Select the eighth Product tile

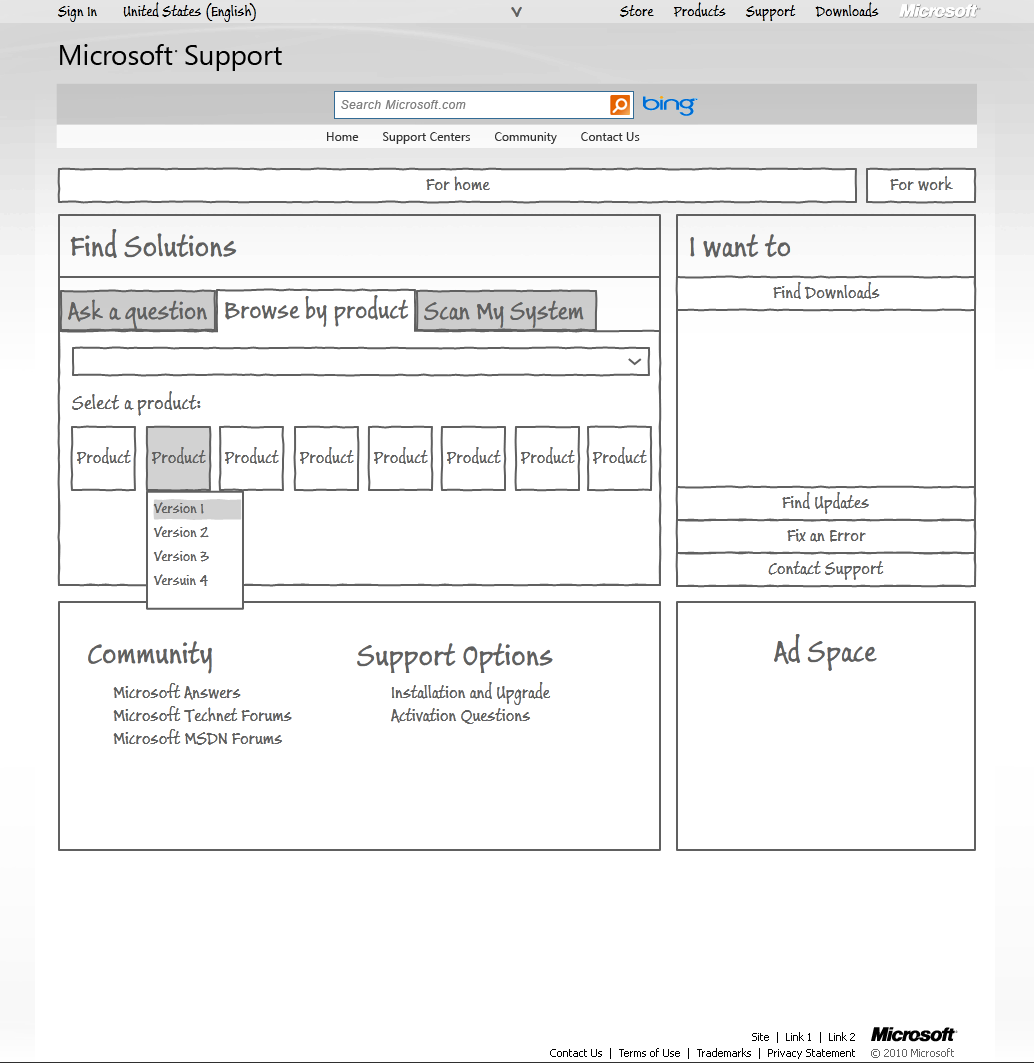pyautogui.click(x=620, y=458)
